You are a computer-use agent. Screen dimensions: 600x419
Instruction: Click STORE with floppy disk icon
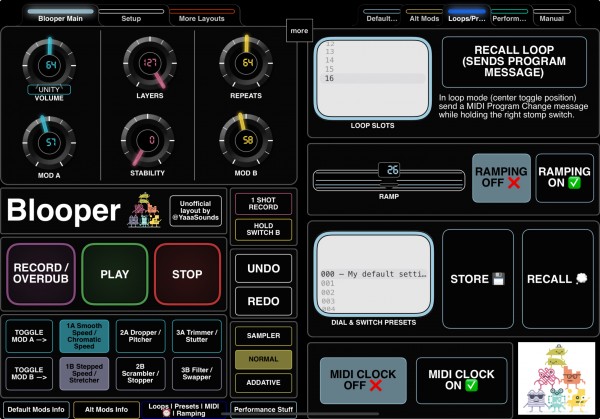478,279
